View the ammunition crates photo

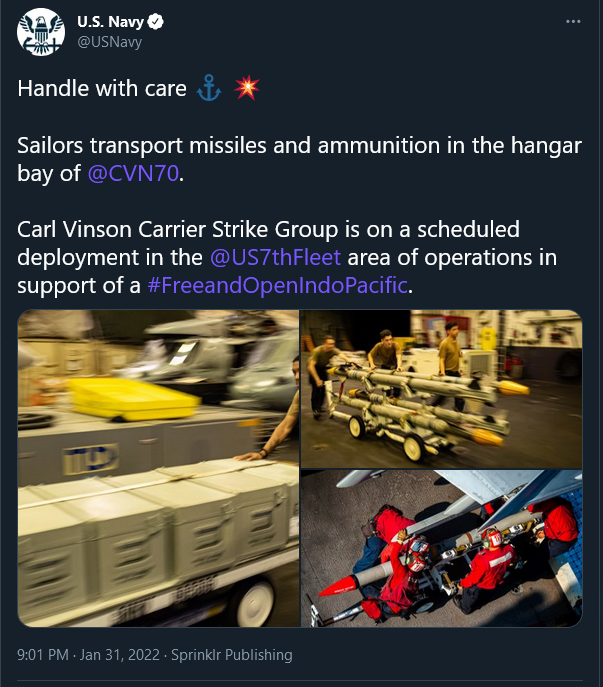coord(158,468)
